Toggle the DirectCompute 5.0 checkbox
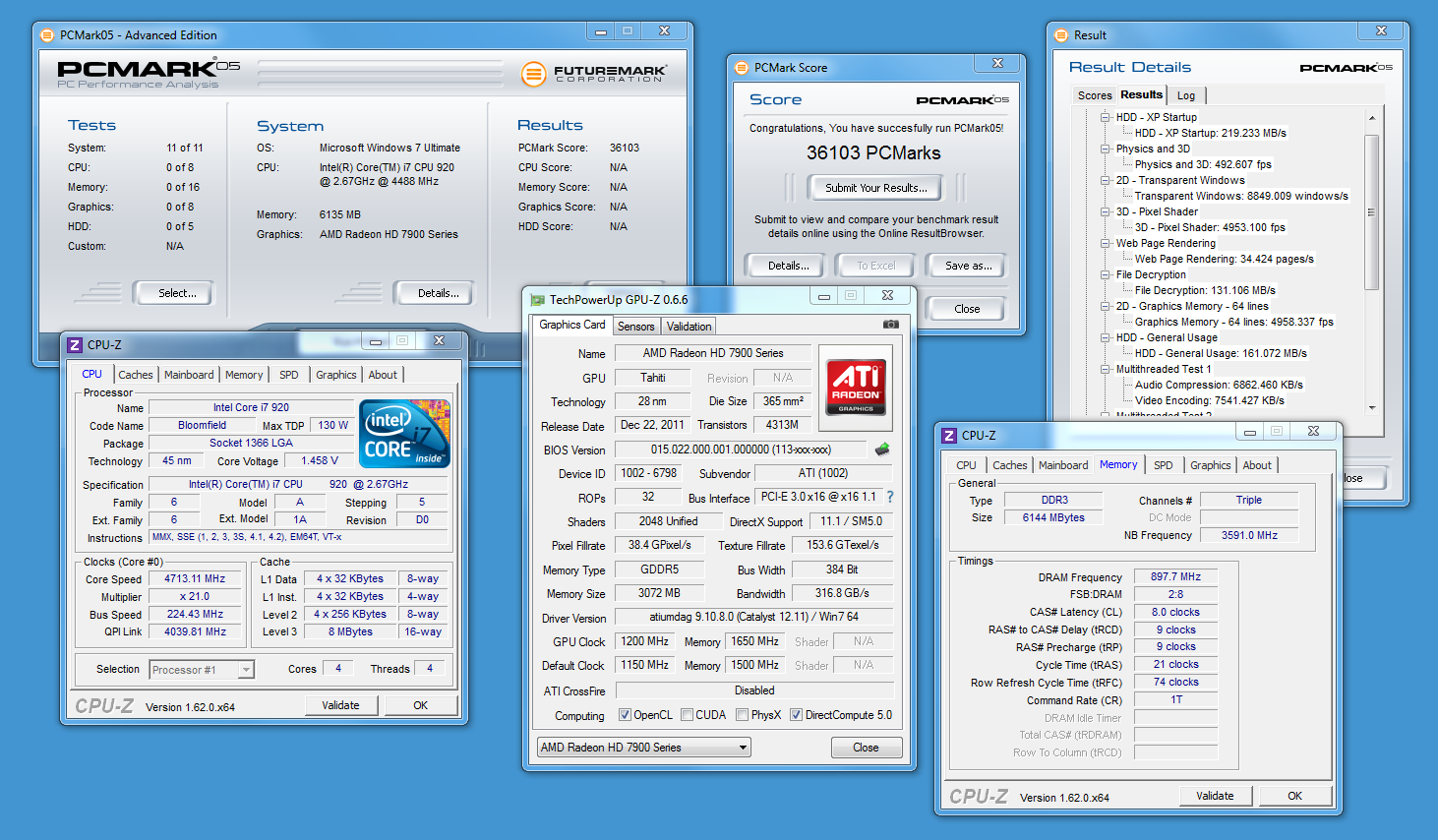The image size is (1438, 840). 796,715
